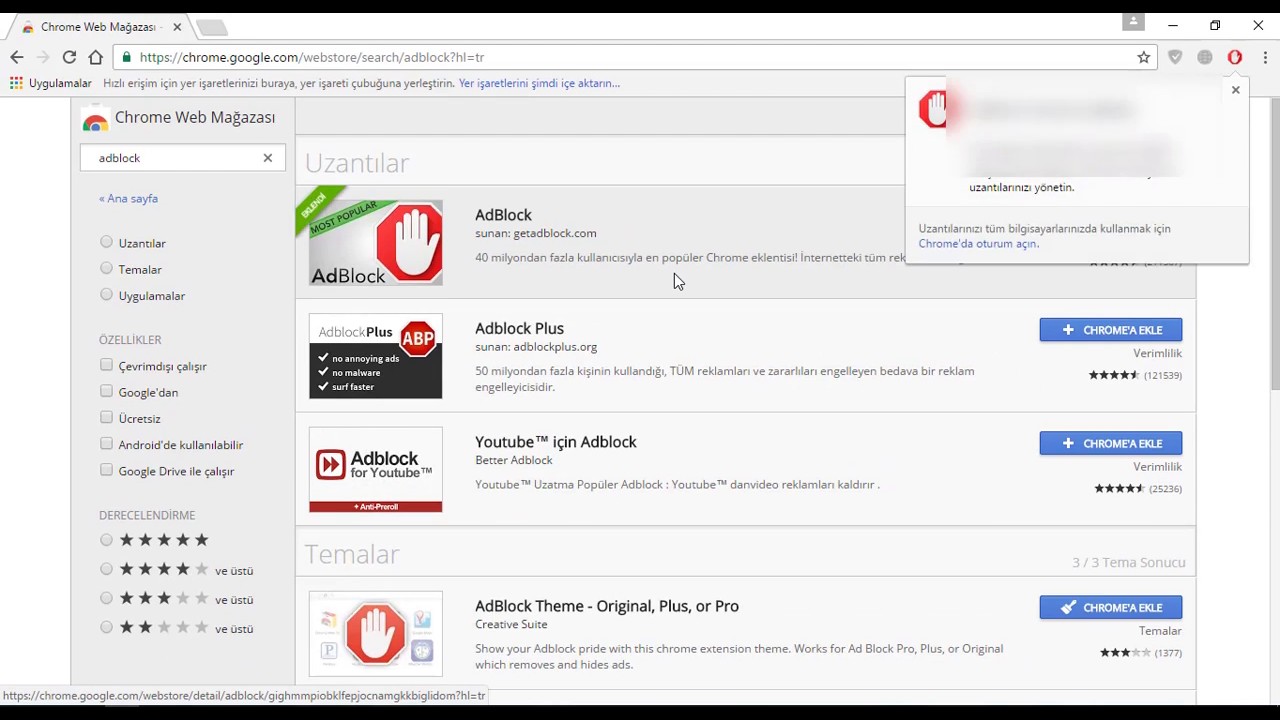The image size is (1280, 720).
Task: Open the Chrome user profile button
Action: (x=1133, y=21)
